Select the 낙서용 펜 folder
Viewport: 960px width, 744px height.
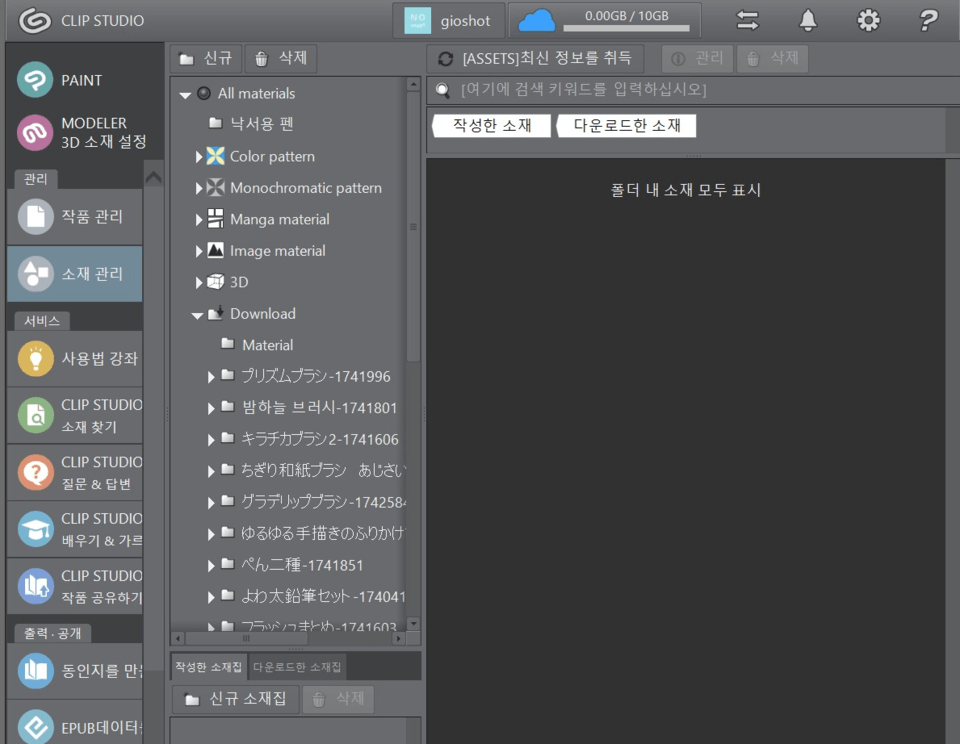(x=251, y=124)
